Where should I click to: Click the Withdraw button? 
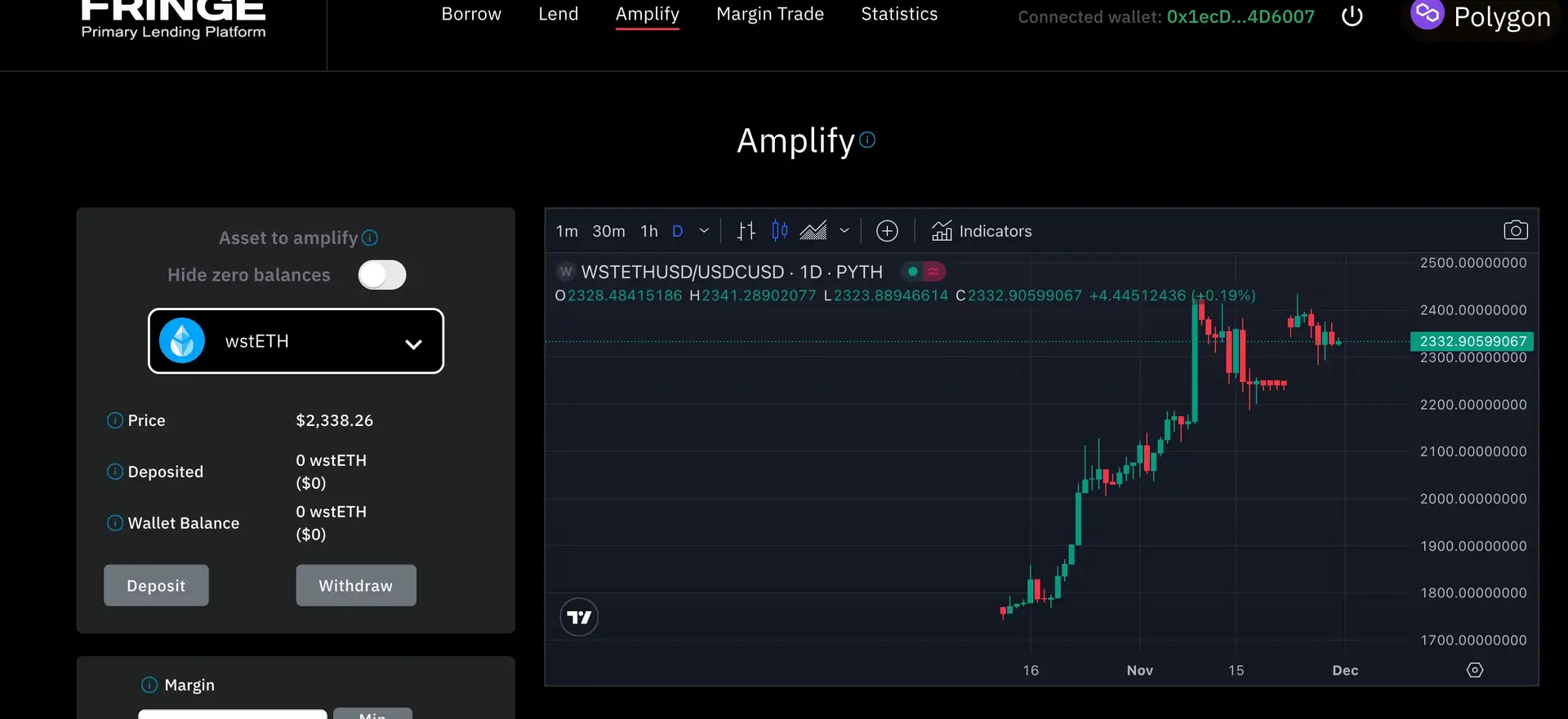pyautogui.click(x=355, y=585)
